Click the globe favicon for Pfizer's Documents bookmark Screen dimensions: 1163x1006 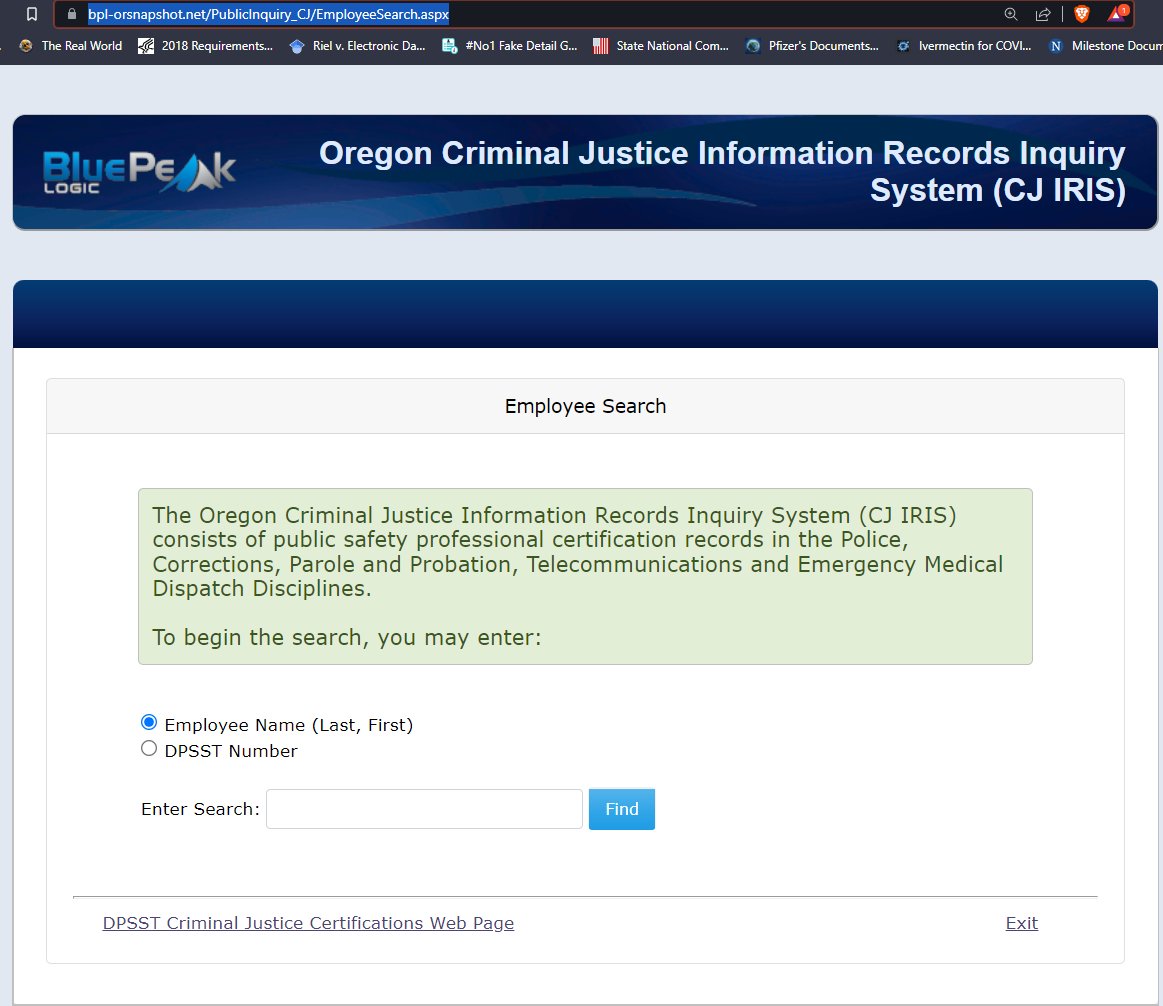click(752, 46)
